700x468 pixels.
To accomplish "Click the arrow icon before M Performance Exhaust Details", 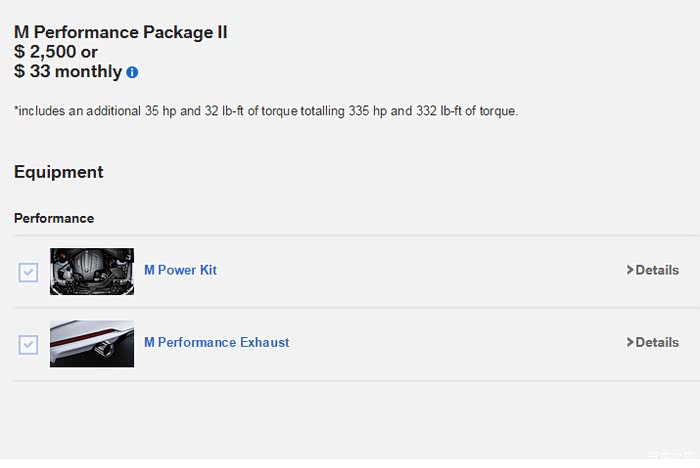I will [x=630, y=342].
